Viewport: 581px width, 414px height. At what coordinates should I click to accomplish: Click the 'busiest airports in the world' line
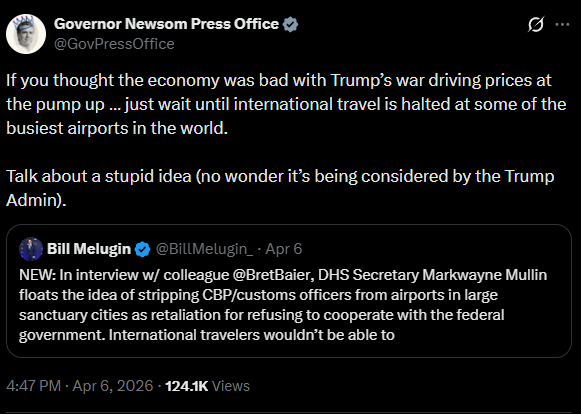pyautogui.click(x=117, y=129)
